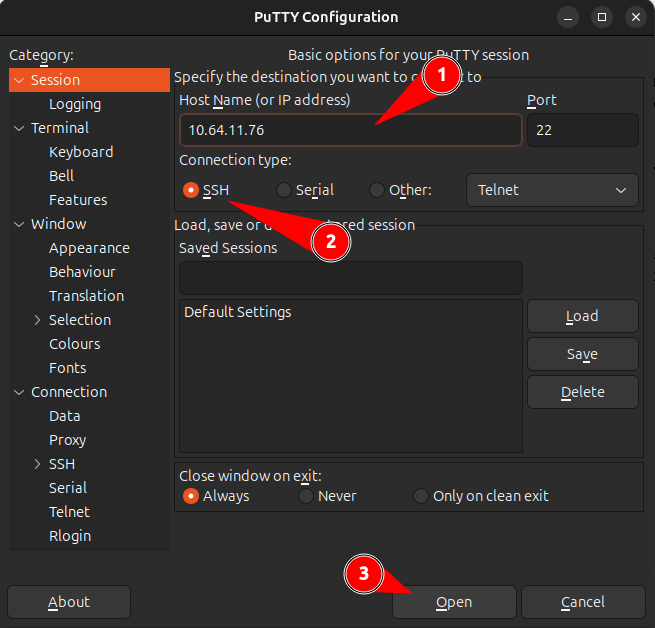The image size is (655, 628).
Task: Open the Data settings
Action: [65, 416]
